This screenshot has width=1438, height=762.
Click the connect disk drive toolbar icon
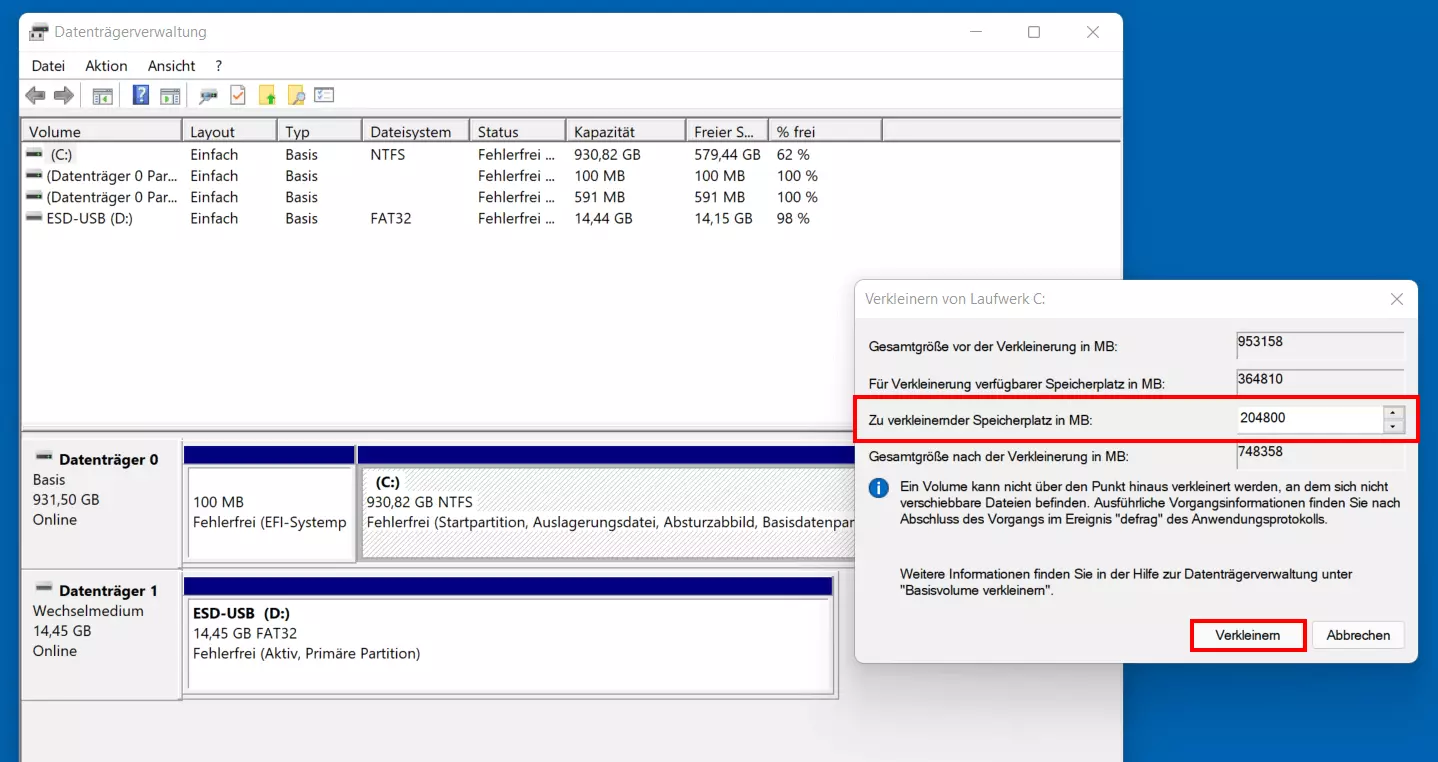click(x=208, y=96)
